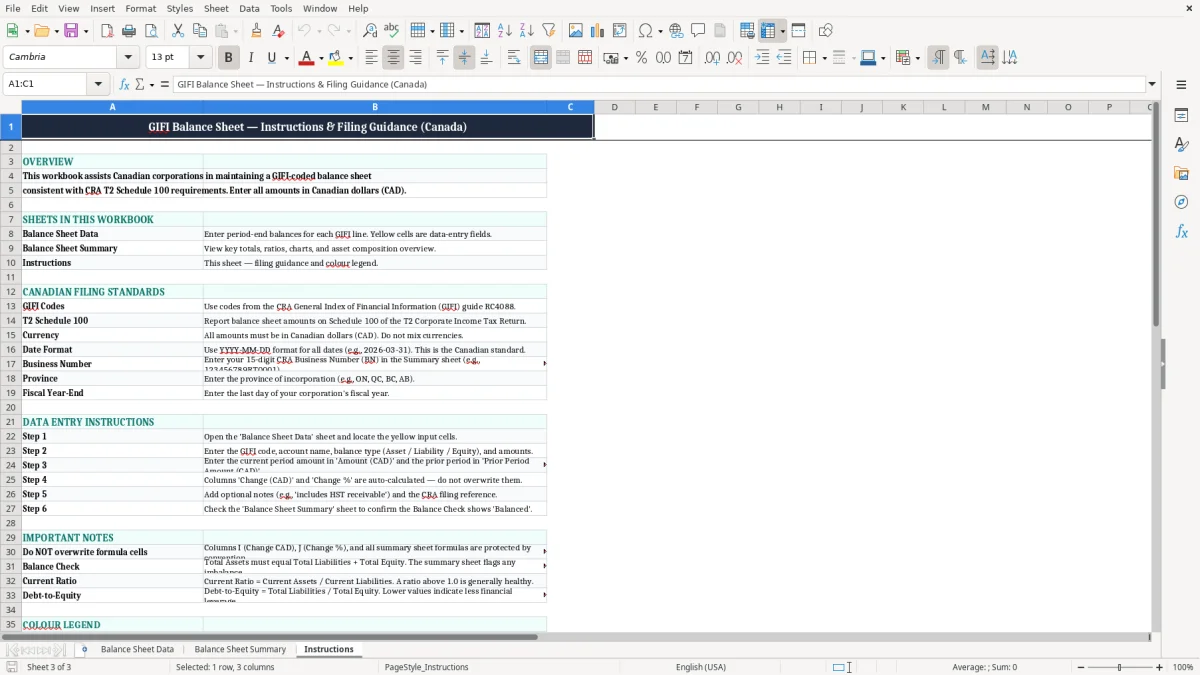1200x675 pixels.
Task: Expand the formula bar arrow
Action: coord(1152,84)
